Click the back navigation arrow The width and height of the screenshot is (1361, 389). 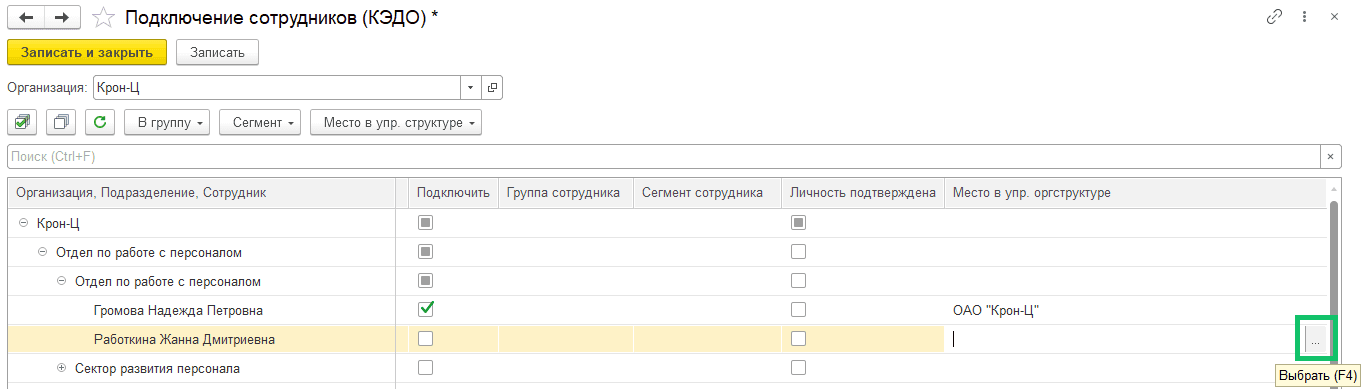coord(25,17)
